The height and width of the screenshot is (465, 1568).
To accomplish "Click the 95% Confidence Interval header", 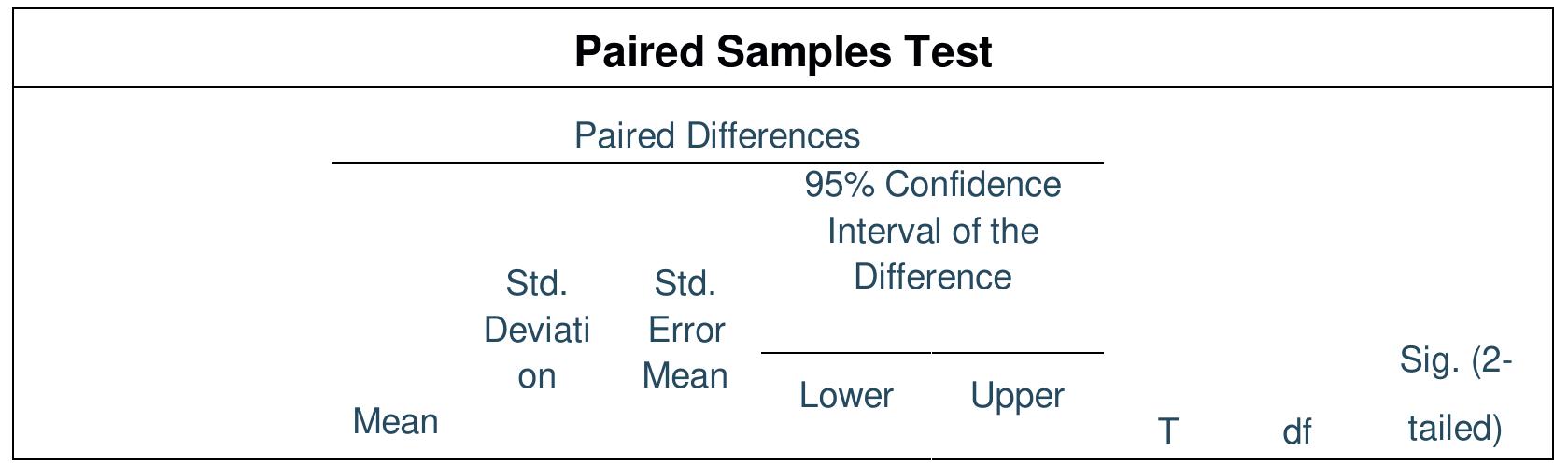I will (x=932, y=231).
